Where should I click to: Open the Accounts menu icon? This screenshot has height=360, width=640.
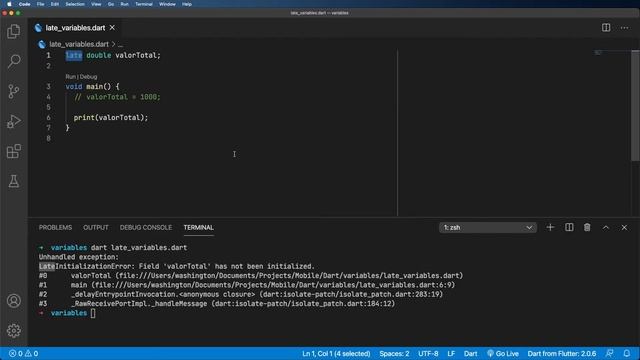pyautogui.click(x=13, y=301)
